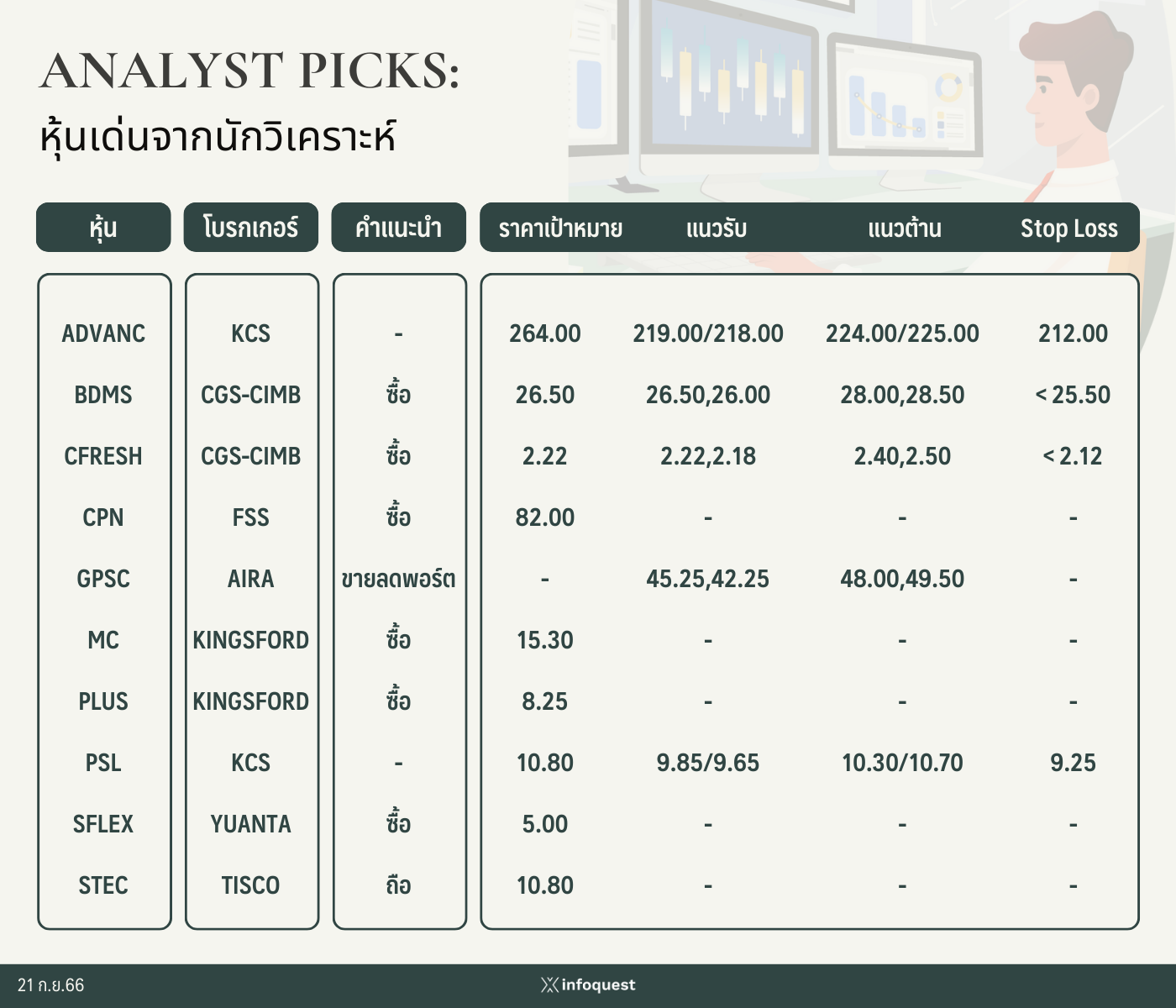Click the BDMS ticker name
1176x1008 pixels.
click(103, 395)
